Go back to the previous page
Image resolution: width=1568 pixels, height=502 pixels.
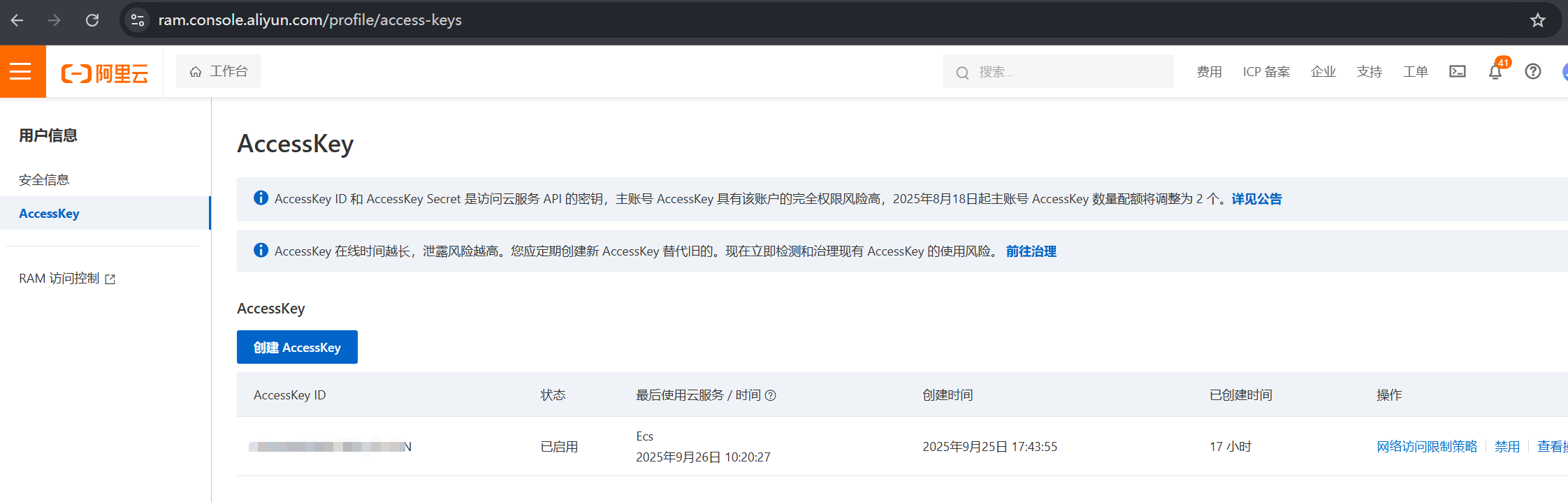(x=17, y=20)
